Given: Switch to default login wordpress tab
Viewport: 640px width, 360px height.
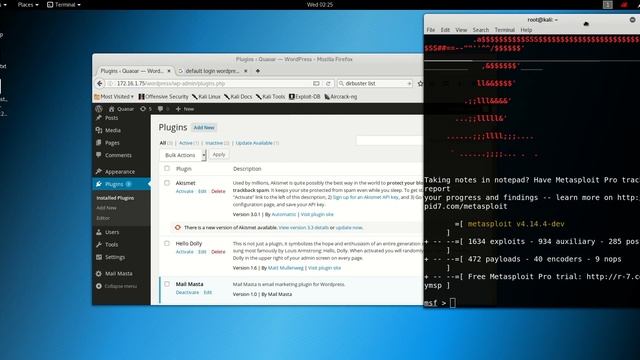Looking at the screenshot, I should 213,71.
